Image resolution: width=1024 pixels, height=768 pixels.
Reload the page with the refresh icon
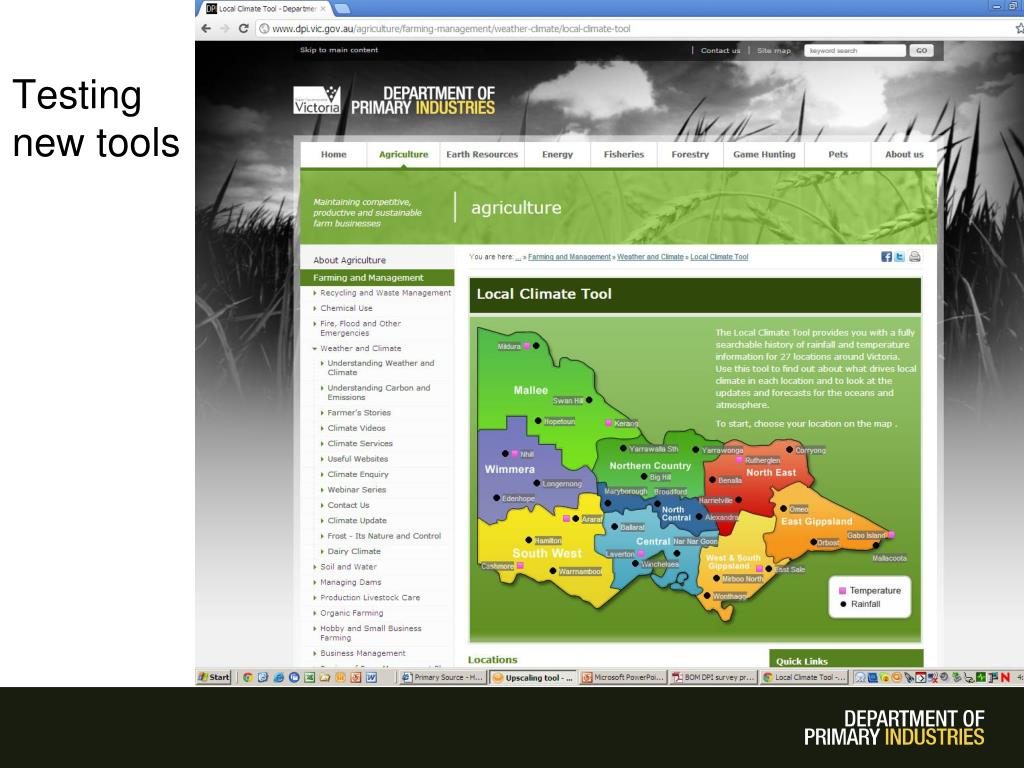click(244, 29)
